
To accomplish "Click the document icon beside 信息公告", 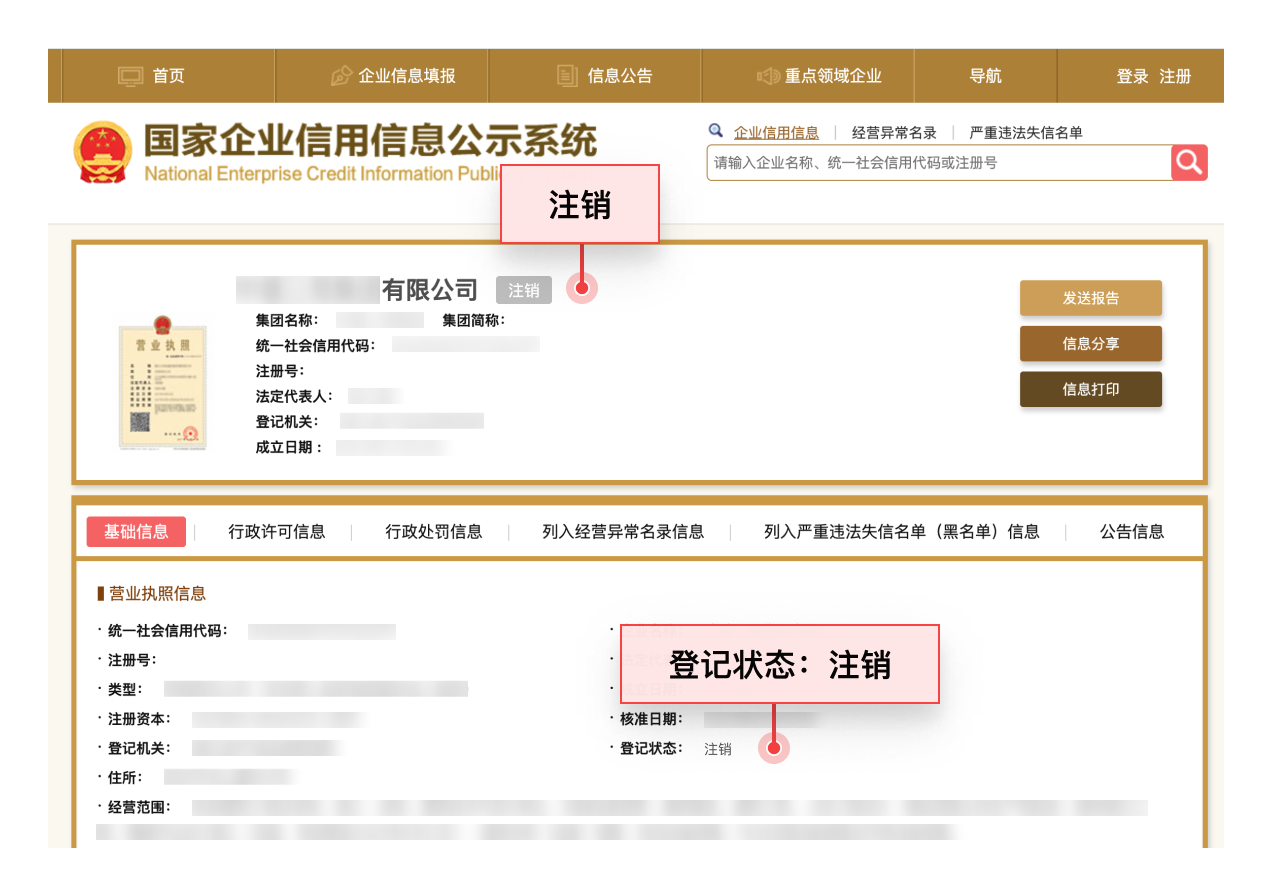I will pyautogui.click(x=568, y=76).
